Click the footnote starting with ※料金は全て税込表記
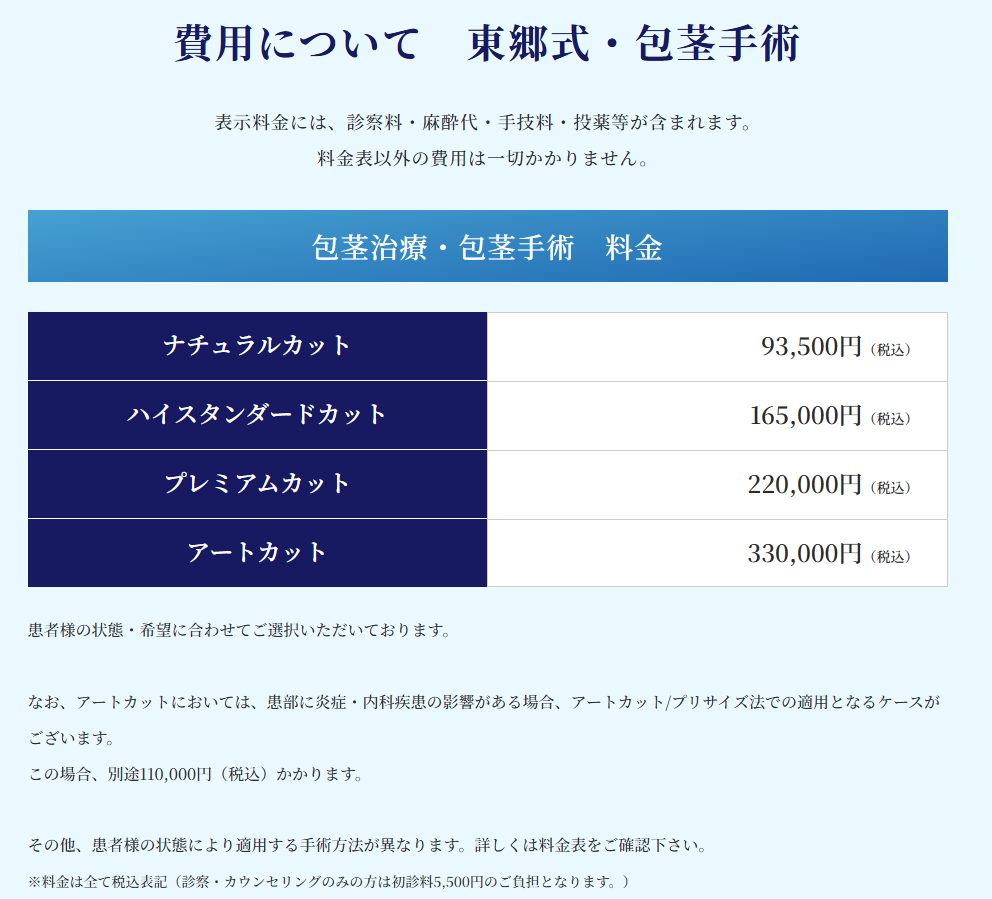This screenshot has width=992, height=899. [330, 882]
